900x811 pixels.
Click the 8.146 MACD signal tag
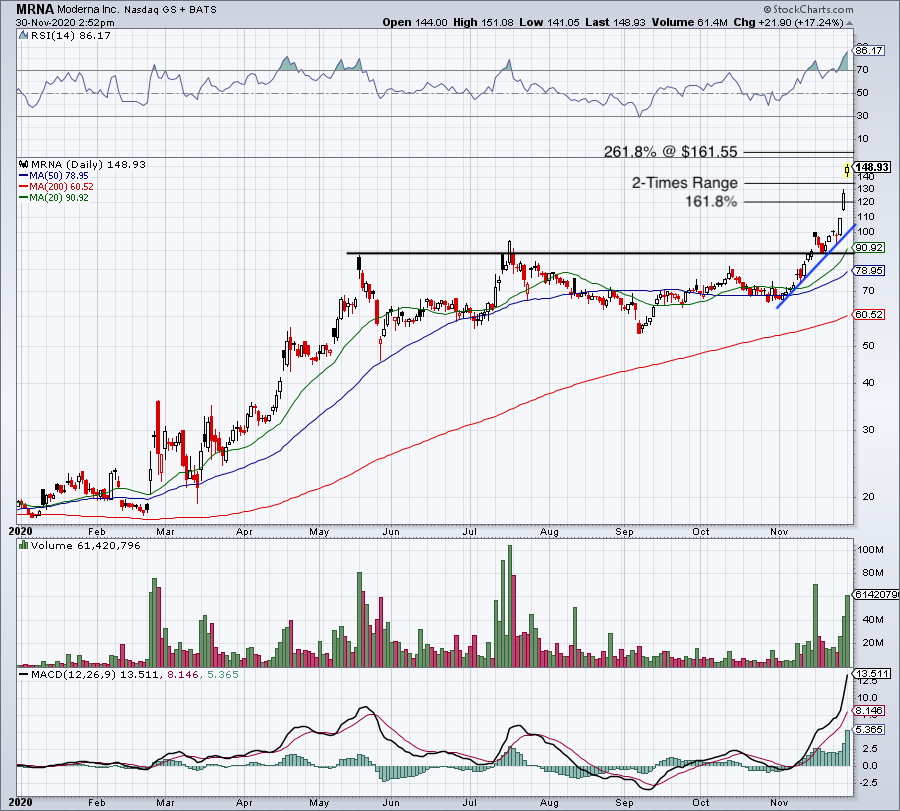[x=869, y=711]
